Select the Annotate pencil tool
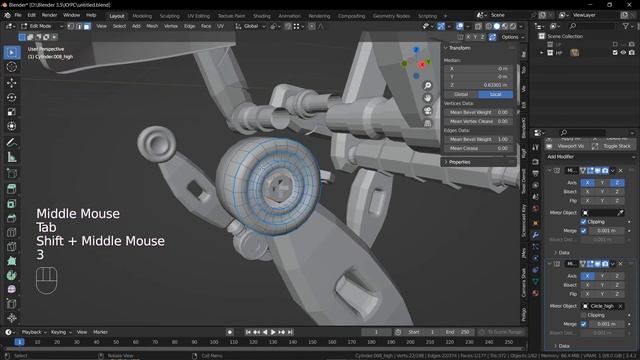This screenshot has height=360, width=640. (x=11, y=142)
